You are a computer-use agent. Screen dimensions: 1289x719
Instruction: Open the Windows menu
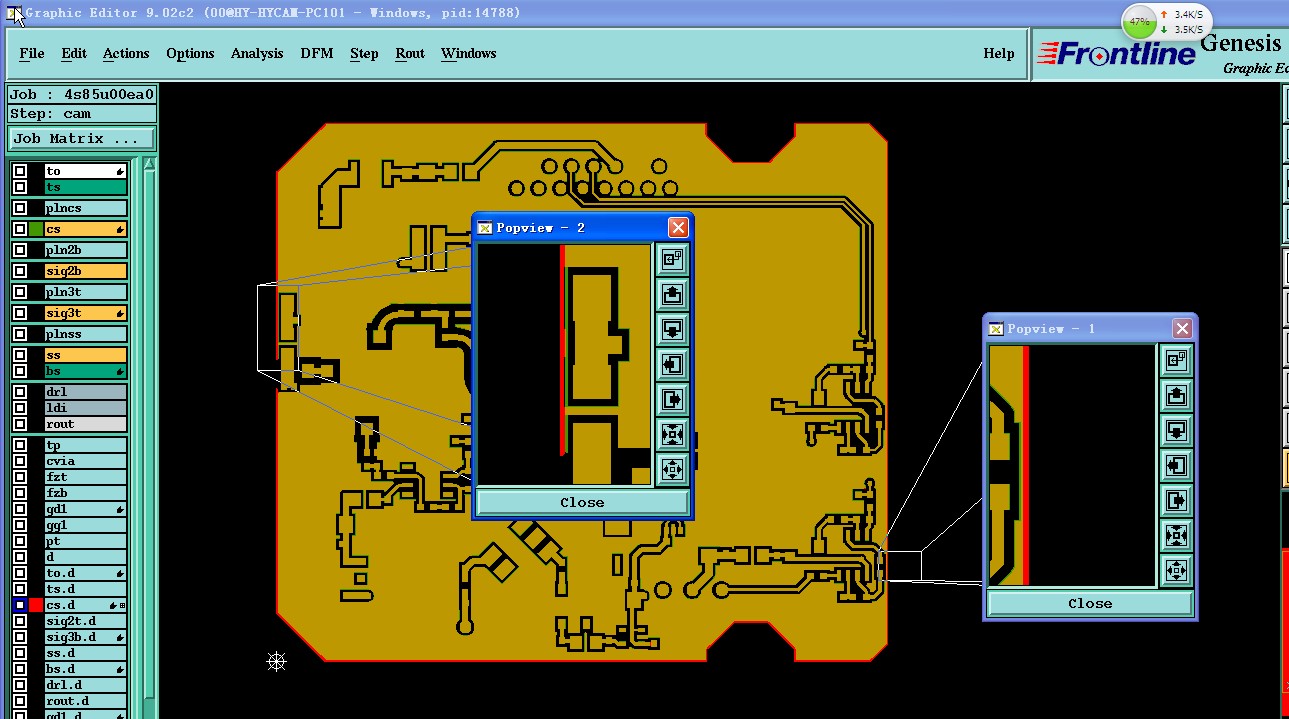(469, 54)
